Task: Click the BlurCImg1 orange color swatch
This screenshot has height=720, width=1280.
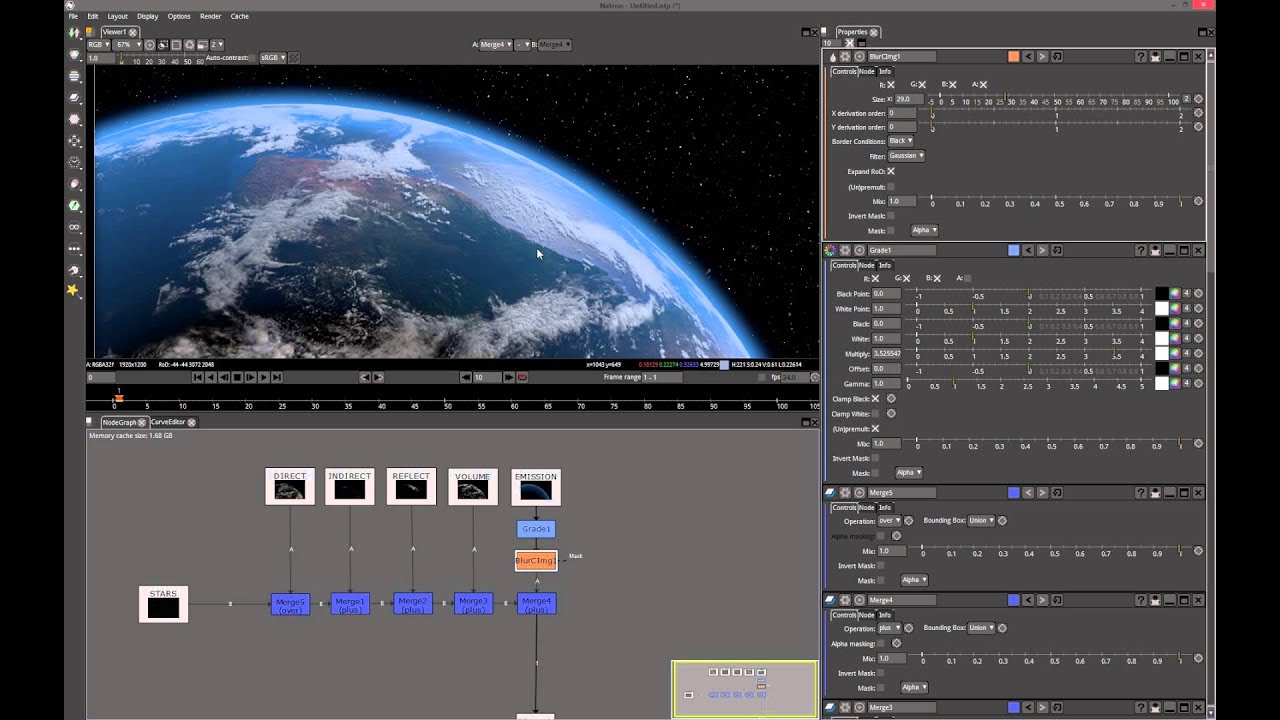Action: (1014, 57)
